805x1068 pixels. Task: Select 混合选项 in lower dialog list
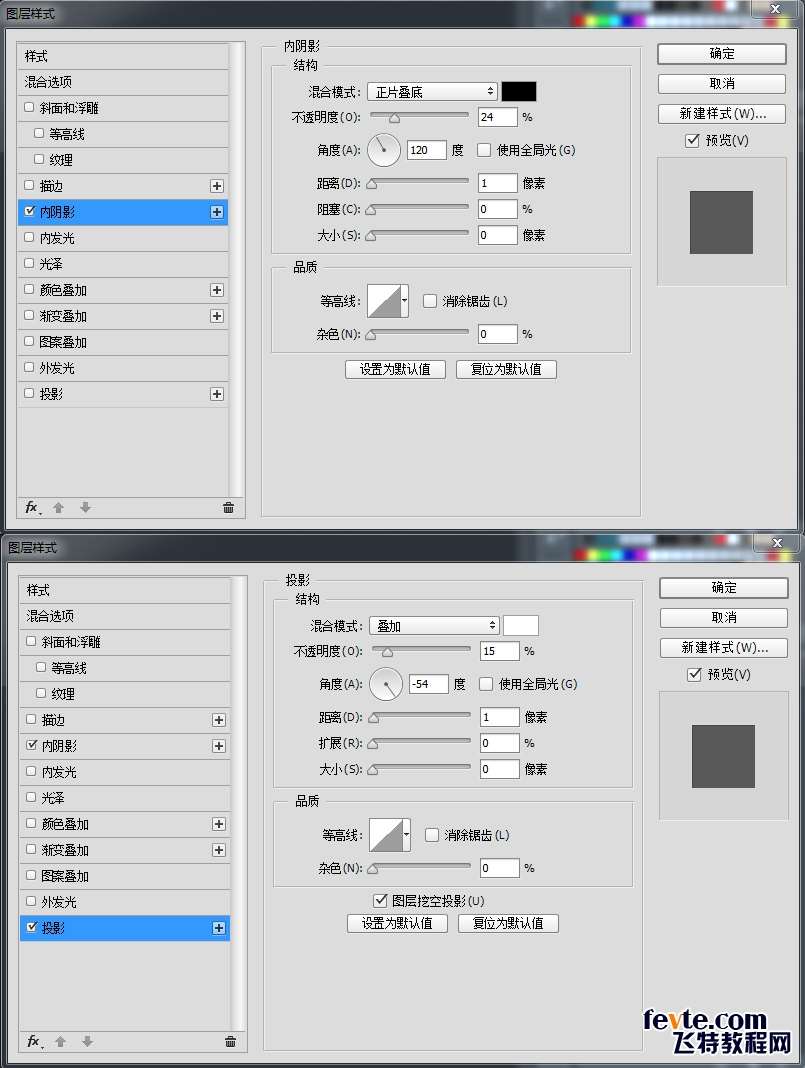[x=125, y=616]
